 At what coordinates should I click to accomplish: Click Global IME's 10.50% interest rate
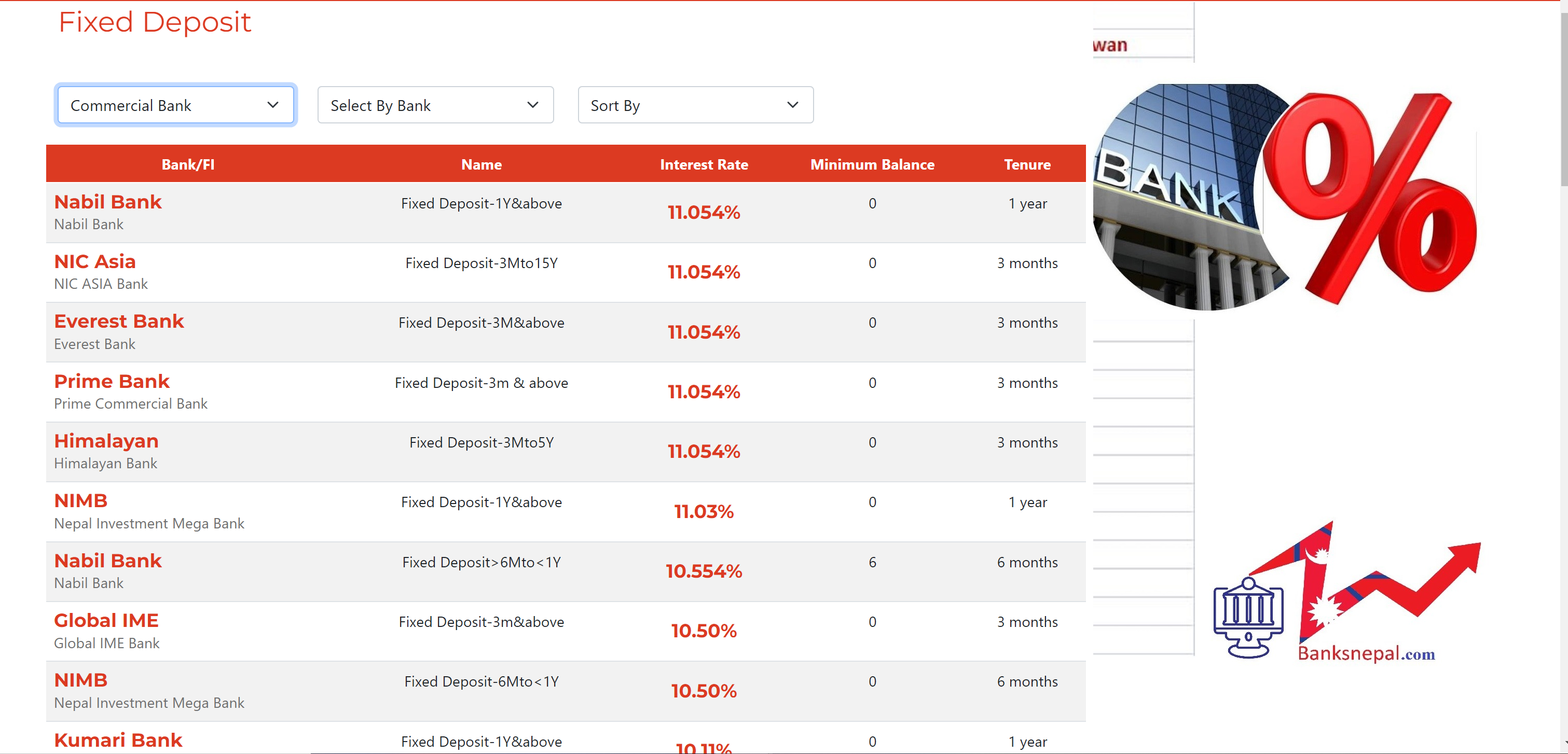[x=704, y=631]
